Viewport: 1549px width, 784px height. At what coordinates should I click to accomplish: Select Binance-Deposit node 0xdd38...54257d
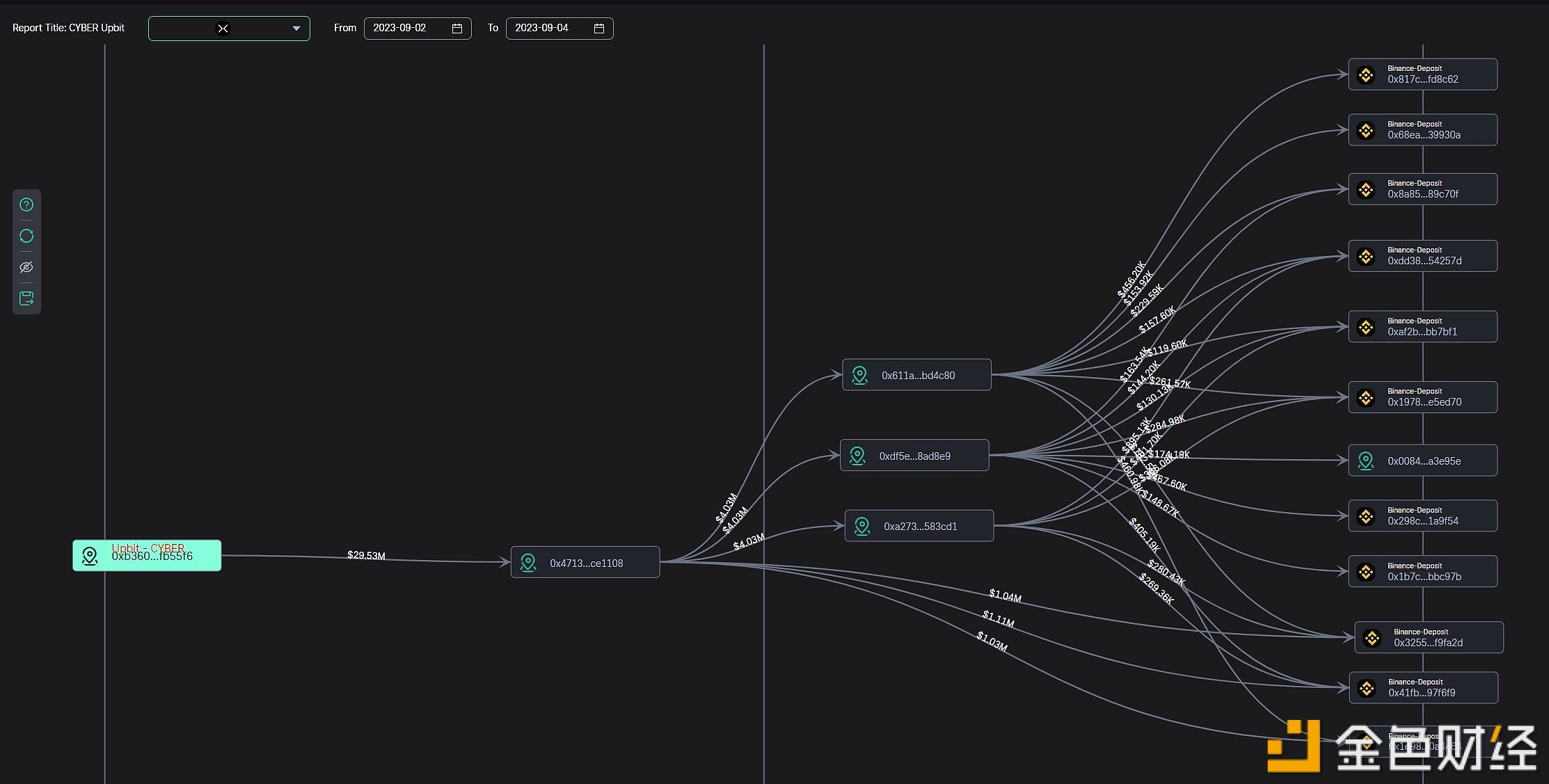click(x=1423, y=256)
